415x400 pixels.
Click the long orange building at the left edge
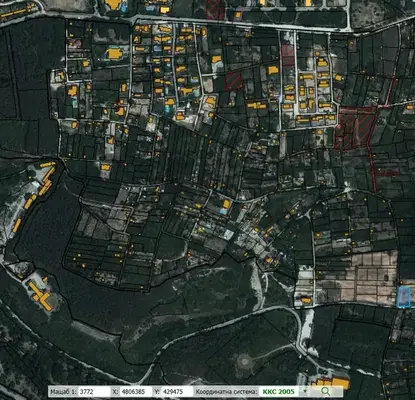[x=17, y=225]
